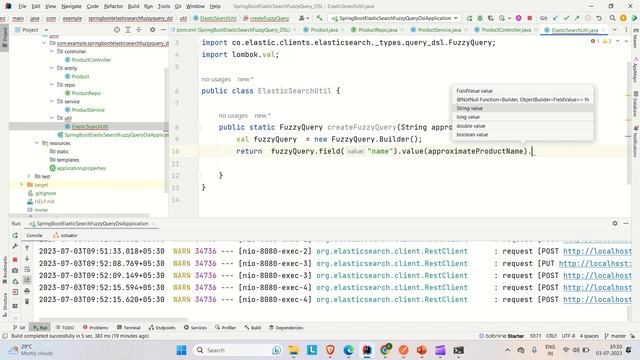Open Brave browser from taskbar
The height and width of the screenshot is (360, 640).
[x=330, y=350]
